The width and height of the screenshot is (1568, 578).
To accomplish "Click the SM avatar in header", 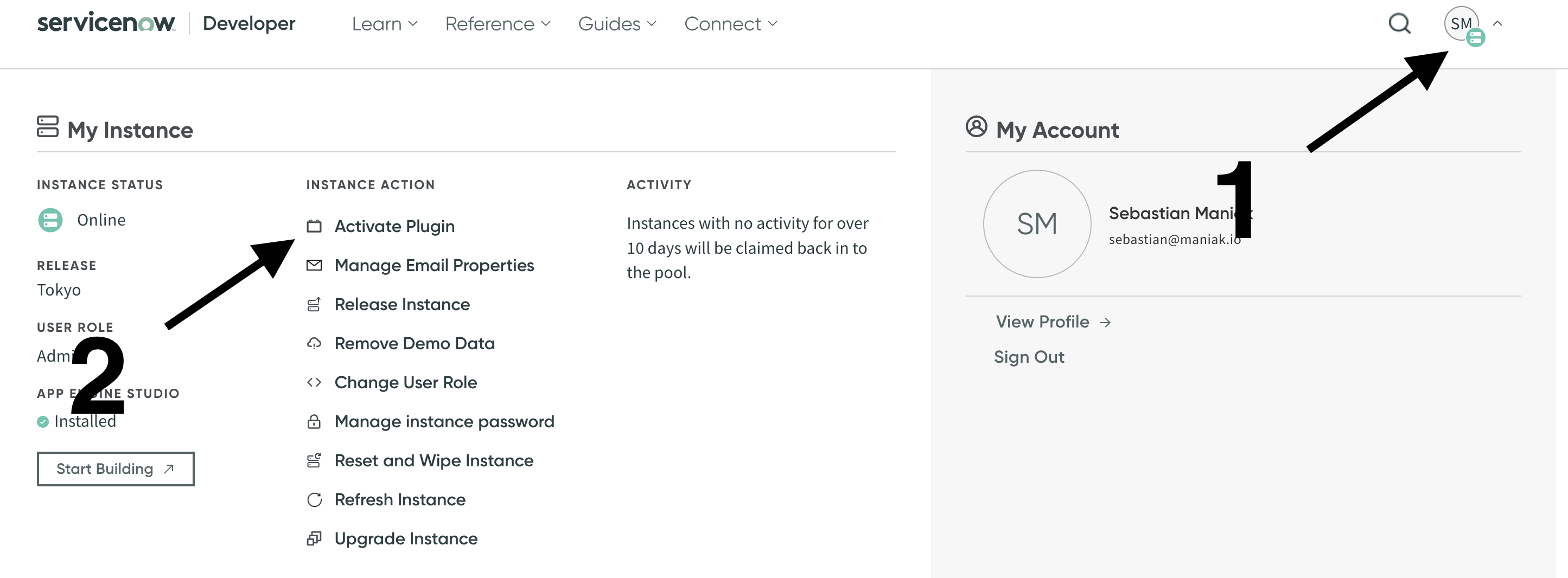I will click(1460, 24).
